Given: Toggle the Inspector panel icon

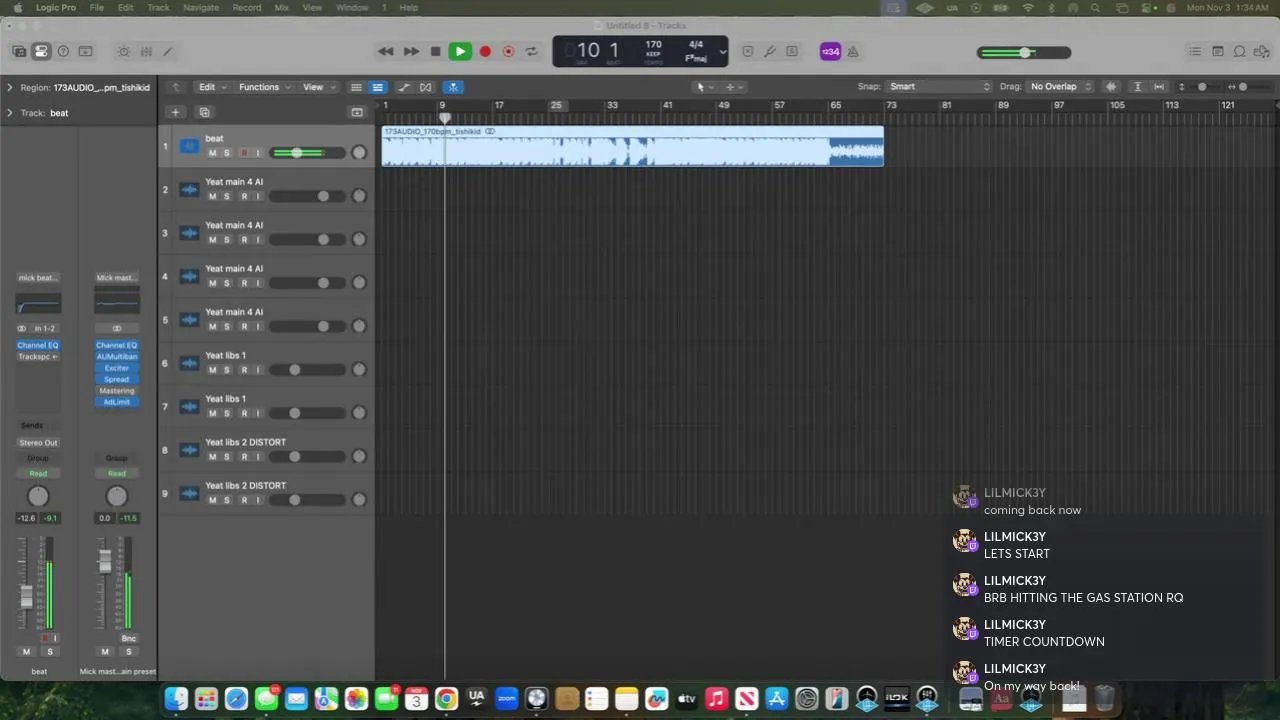Looking at the screenshot, I should coord(41,51).
